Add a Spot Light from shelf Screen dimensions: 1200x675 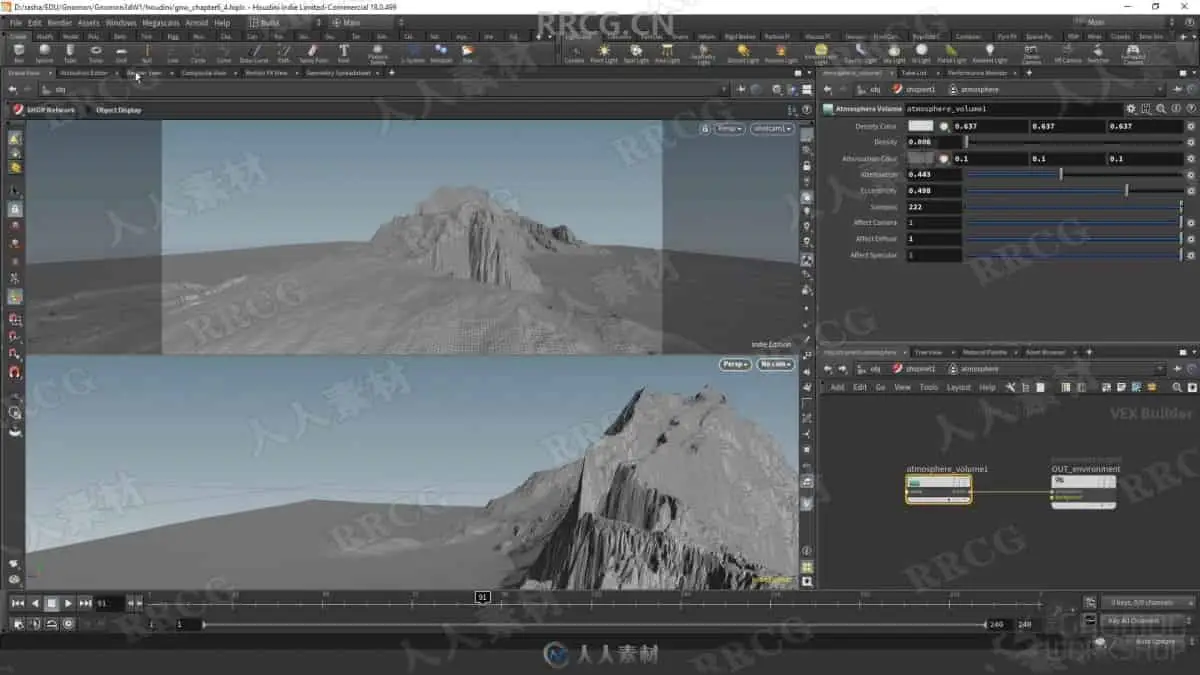click(x=636, y=52)
